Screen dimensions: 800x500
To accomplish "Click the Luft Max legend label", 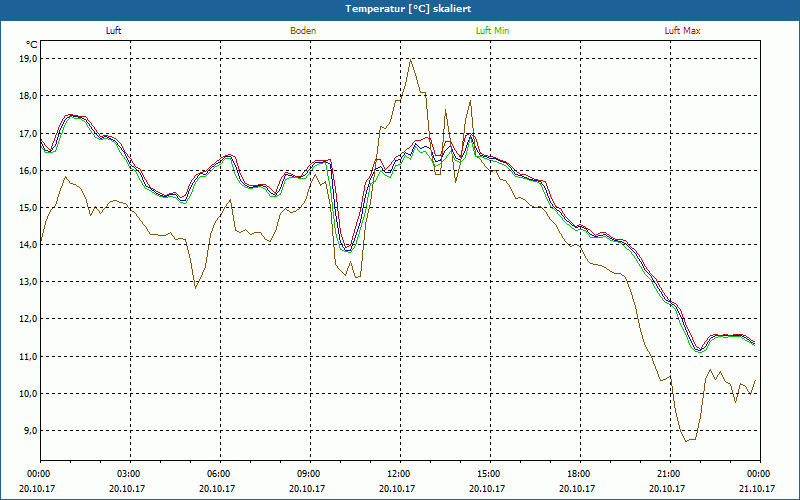I will coord(682,31).
